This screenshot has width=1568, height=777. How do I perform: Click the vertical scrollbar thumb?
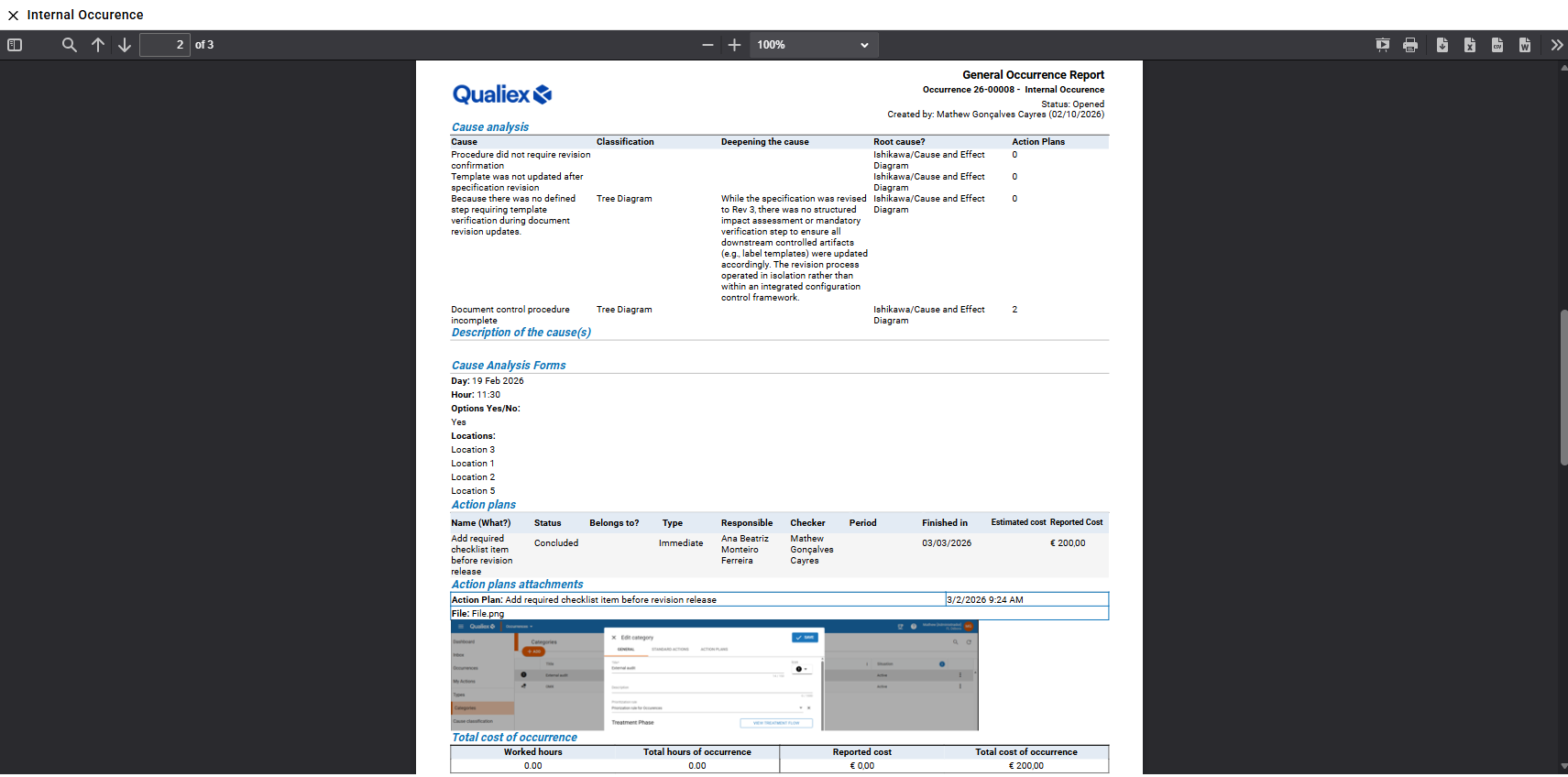(x=1563, y=388)
